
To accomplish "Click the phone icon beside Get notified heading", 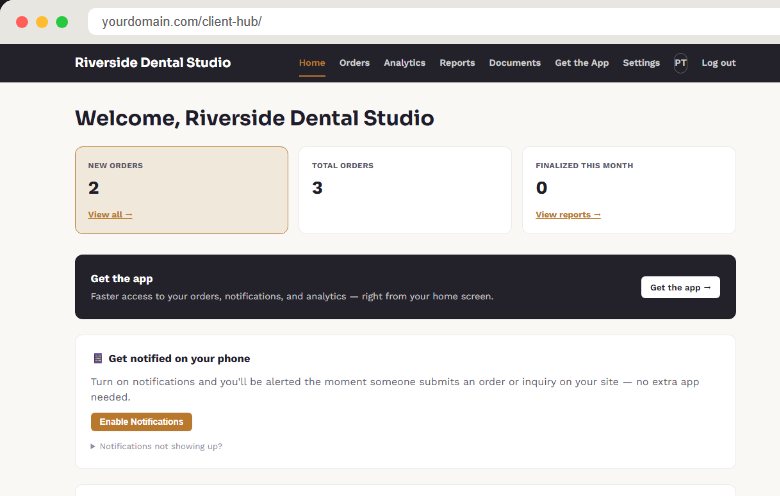I will [x=98, y=358].
